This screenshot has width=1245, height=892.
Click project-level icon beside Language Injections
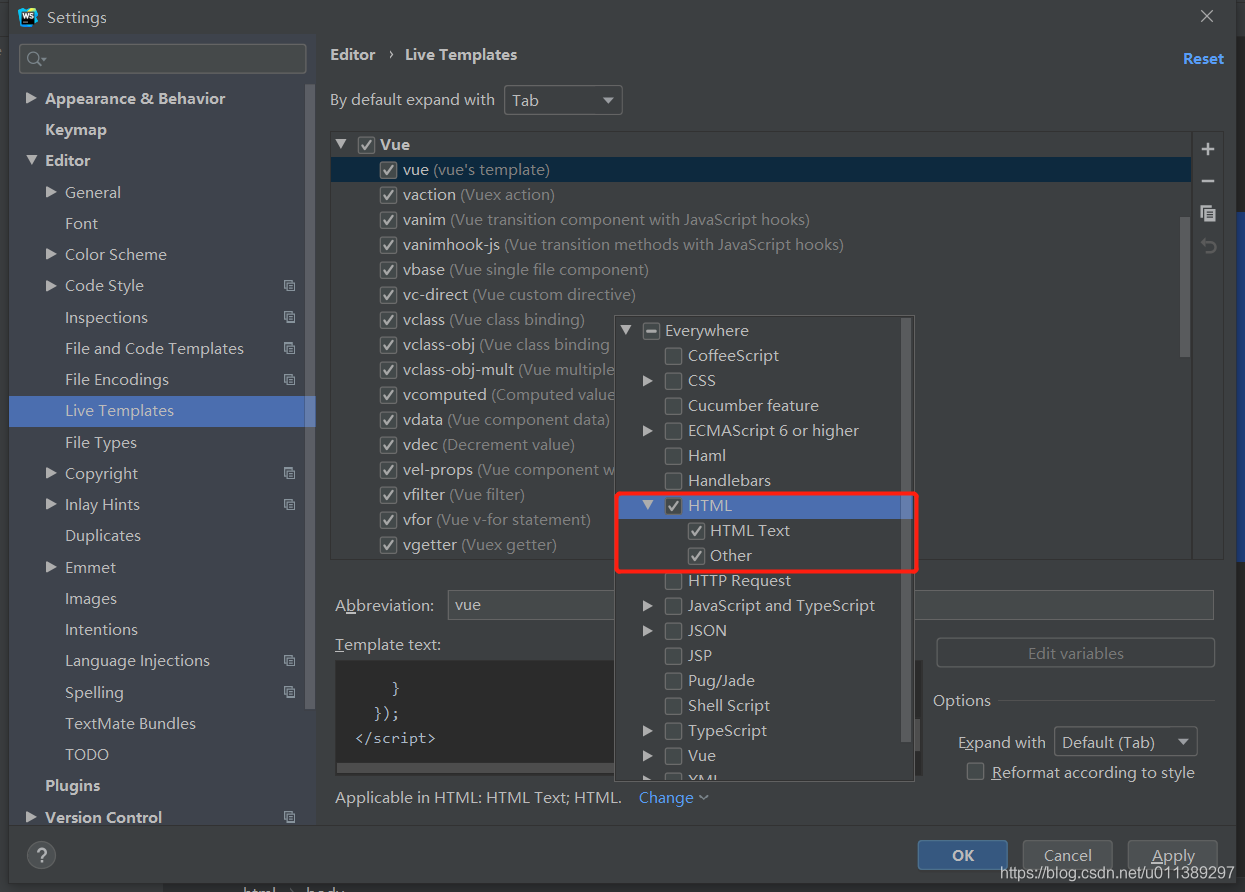[x=289, y=660]
